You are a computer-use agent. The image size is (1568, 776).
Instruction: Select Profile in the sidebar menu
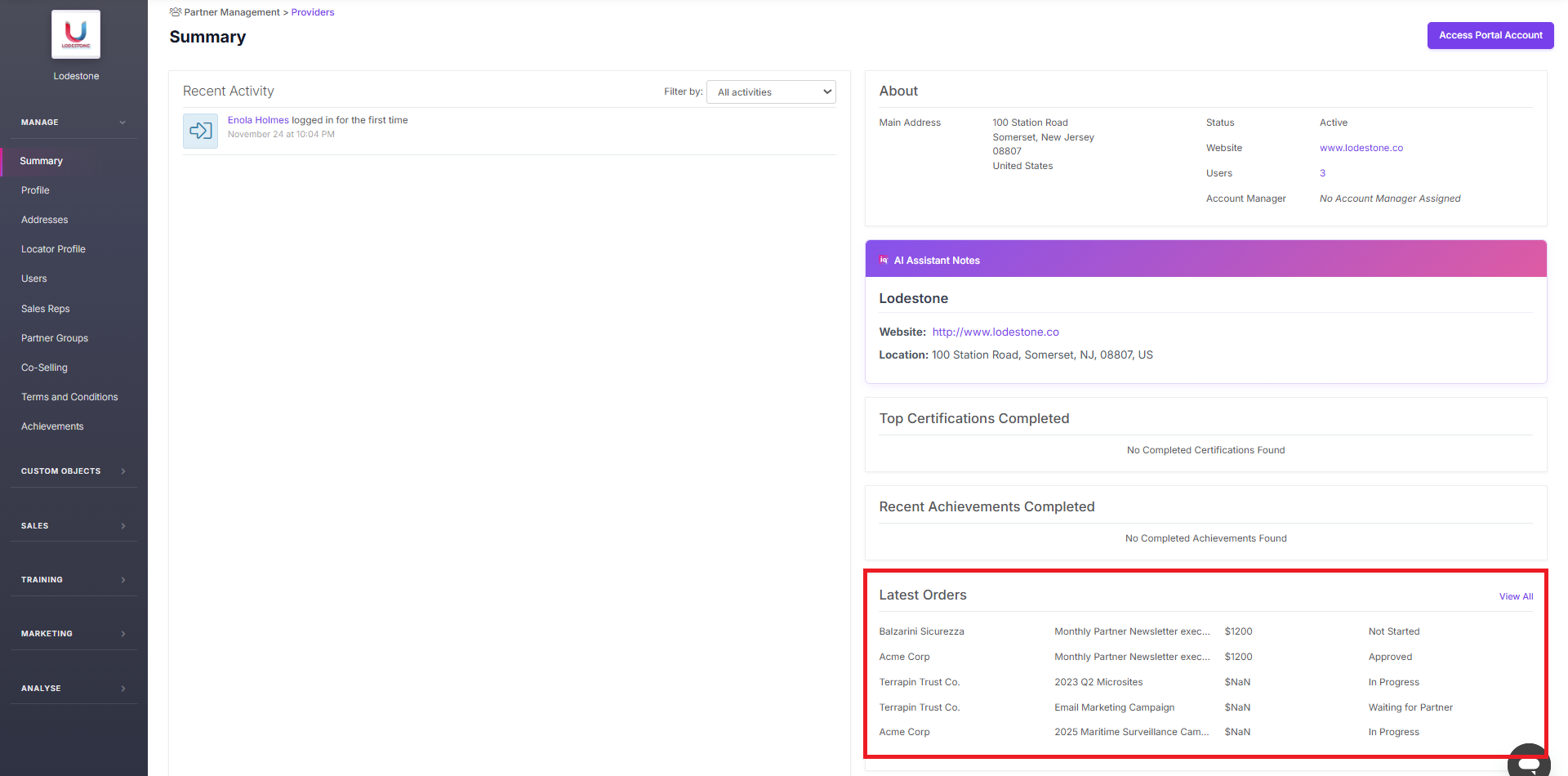35,190
